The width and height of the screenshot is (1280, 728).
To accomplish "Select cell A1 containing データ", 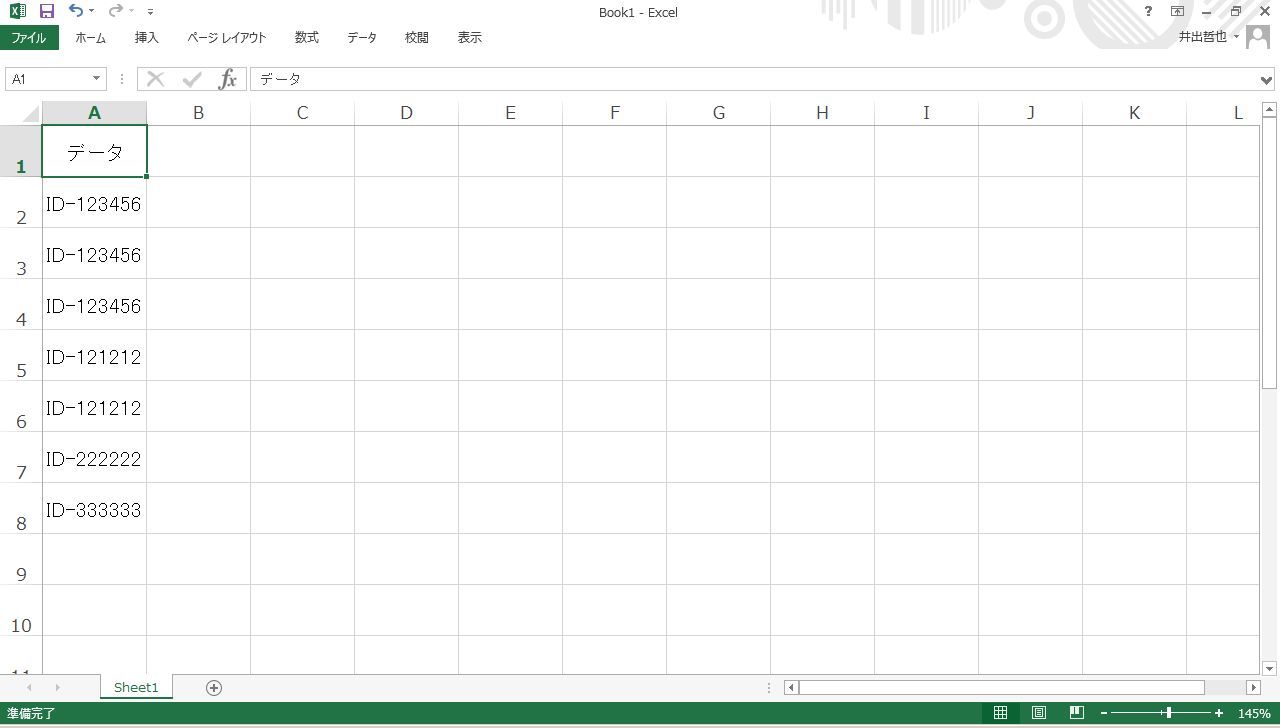I will 94,151.
